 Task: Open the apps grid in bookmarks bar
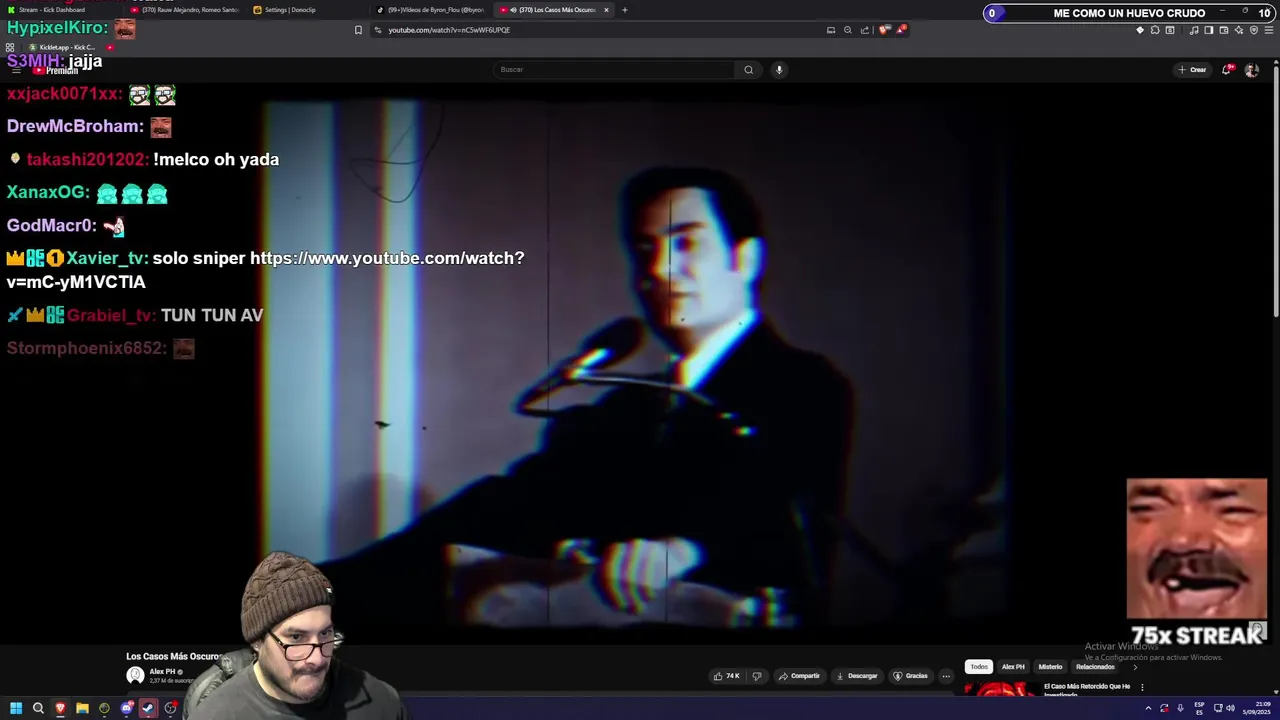(10, 47)
